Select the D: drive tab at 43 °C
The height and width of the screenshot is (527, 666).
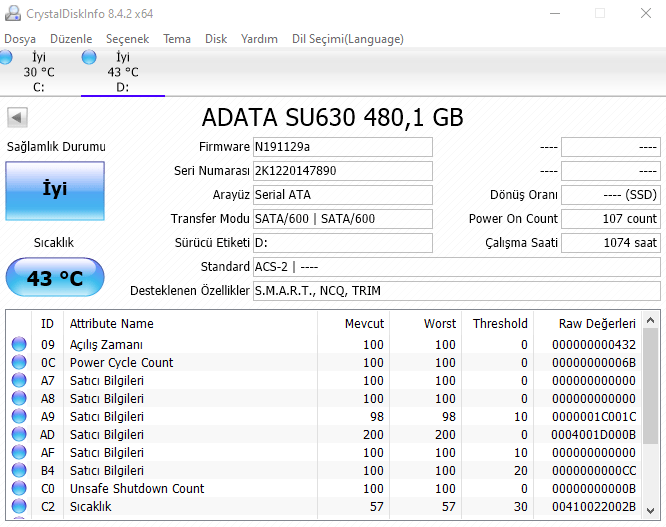point(122,72)
